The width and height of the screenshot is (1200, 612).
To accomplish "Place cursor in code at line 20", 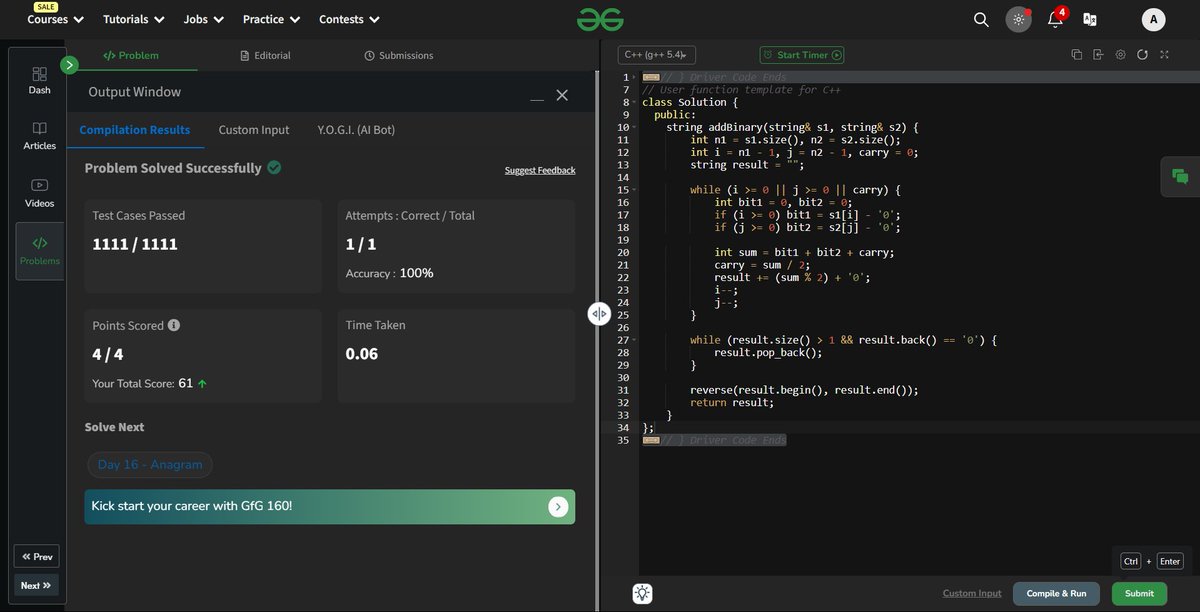I will click(805, 252).
